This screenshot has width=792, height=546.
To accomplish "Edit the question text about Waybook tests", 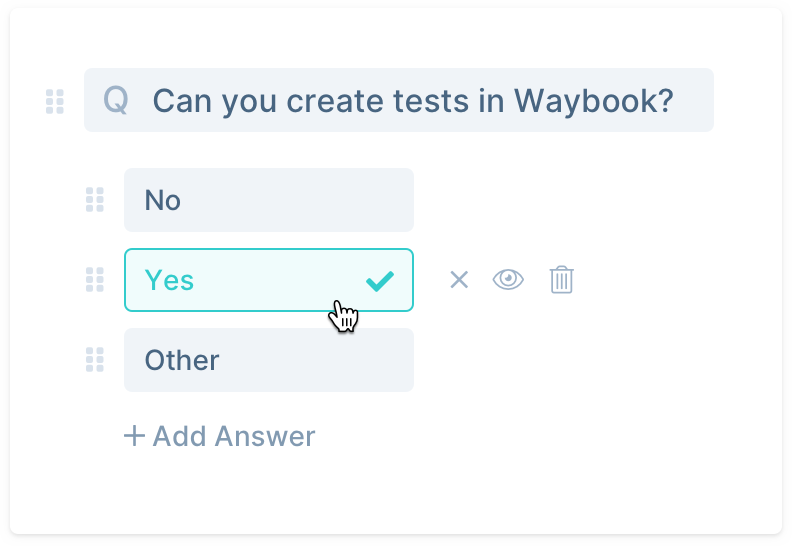I will tap(412, 101).
